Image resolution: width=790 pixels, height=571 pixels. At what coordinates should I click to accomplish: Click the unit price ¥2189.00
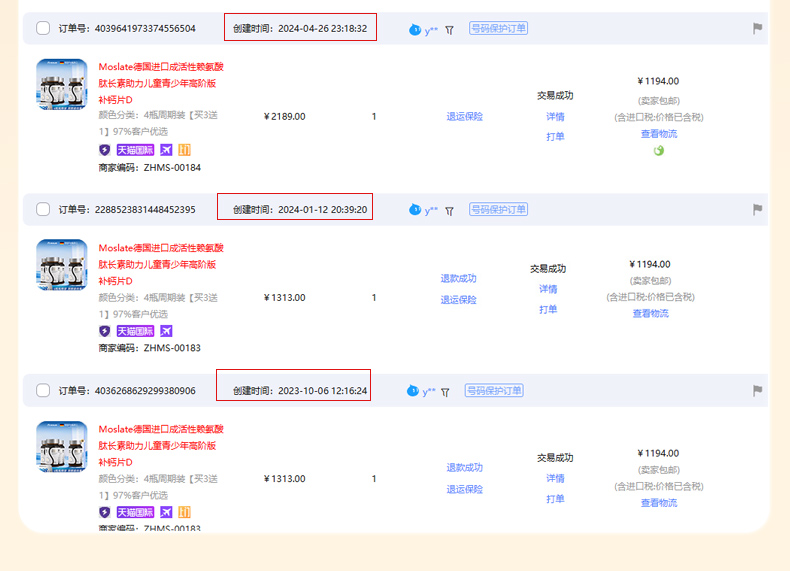284,116
